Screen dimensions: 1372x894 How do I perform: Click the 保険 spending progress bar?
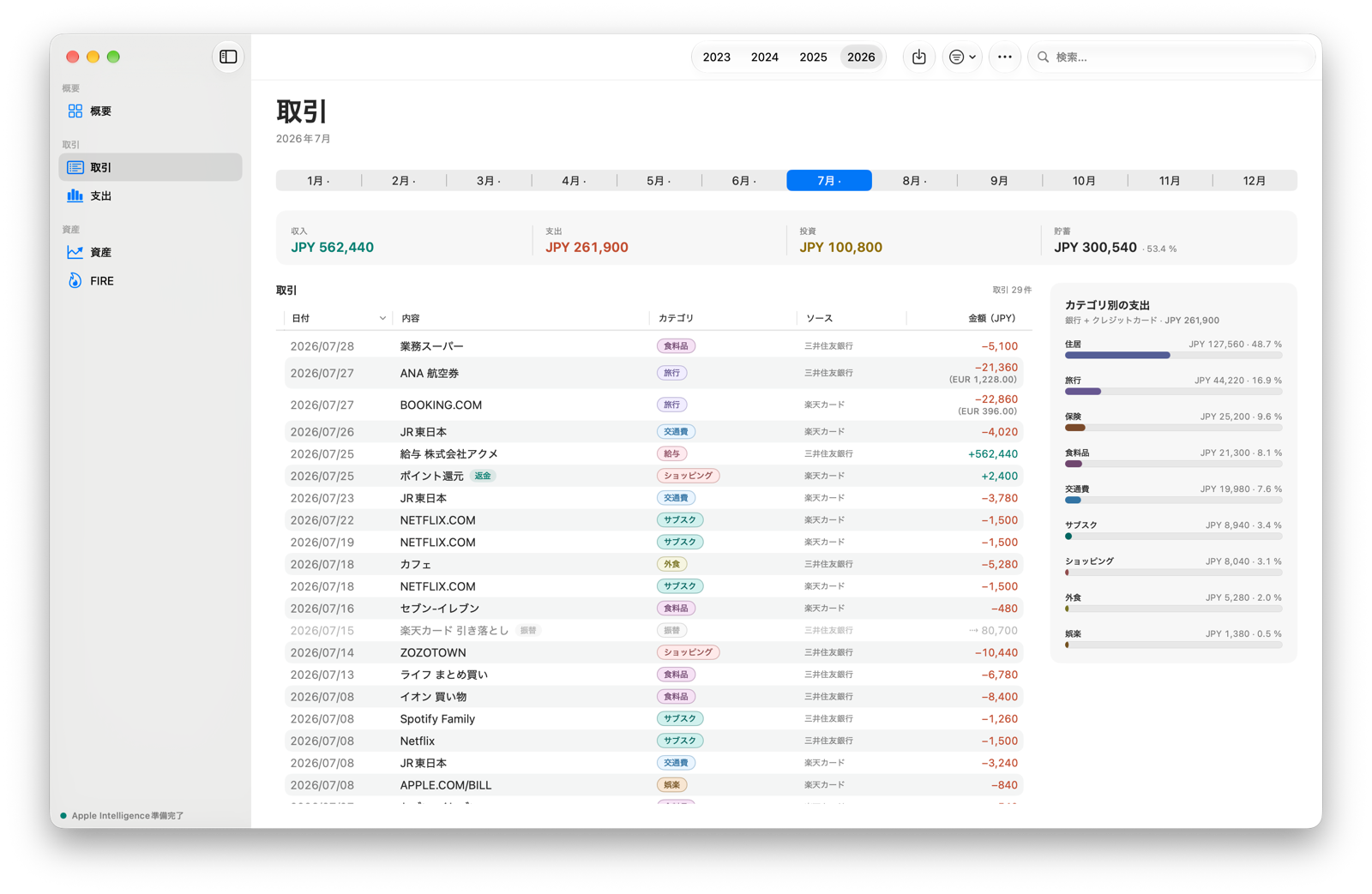point(1173,428)
